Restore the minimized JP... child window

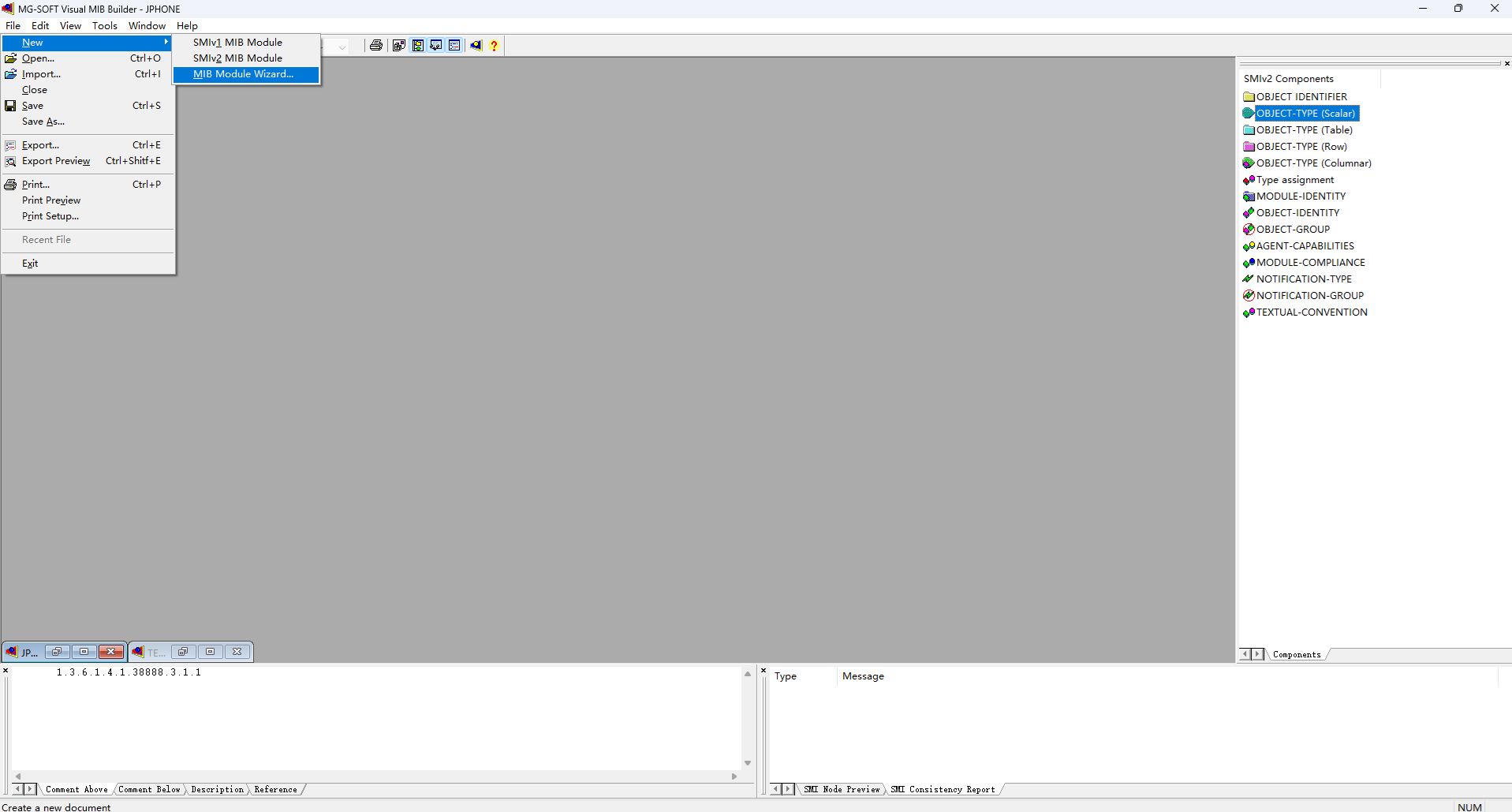[57, 652]
